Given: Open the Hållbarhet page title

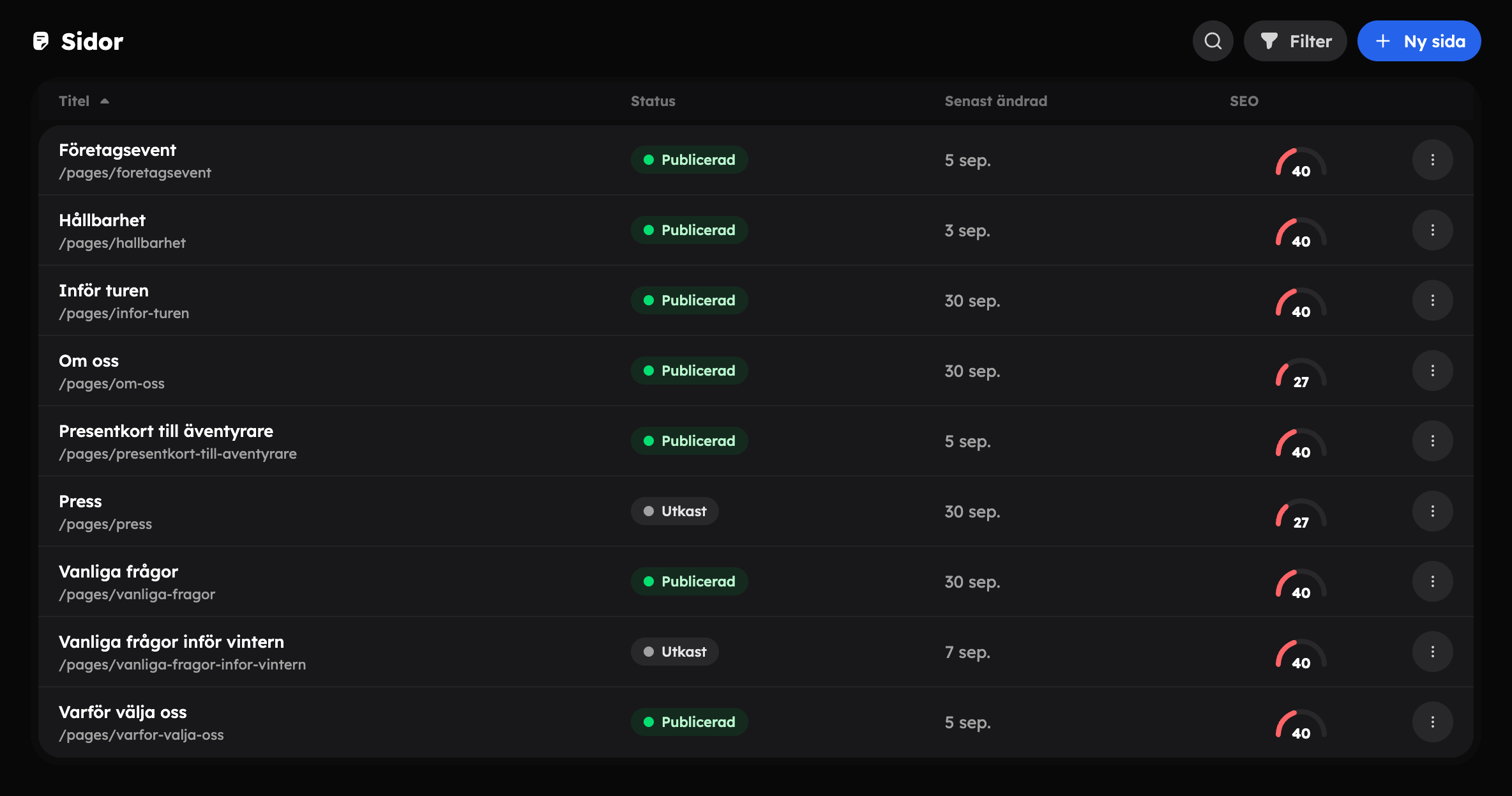Looking at the screenshot, I should click(x=102, y=220).
